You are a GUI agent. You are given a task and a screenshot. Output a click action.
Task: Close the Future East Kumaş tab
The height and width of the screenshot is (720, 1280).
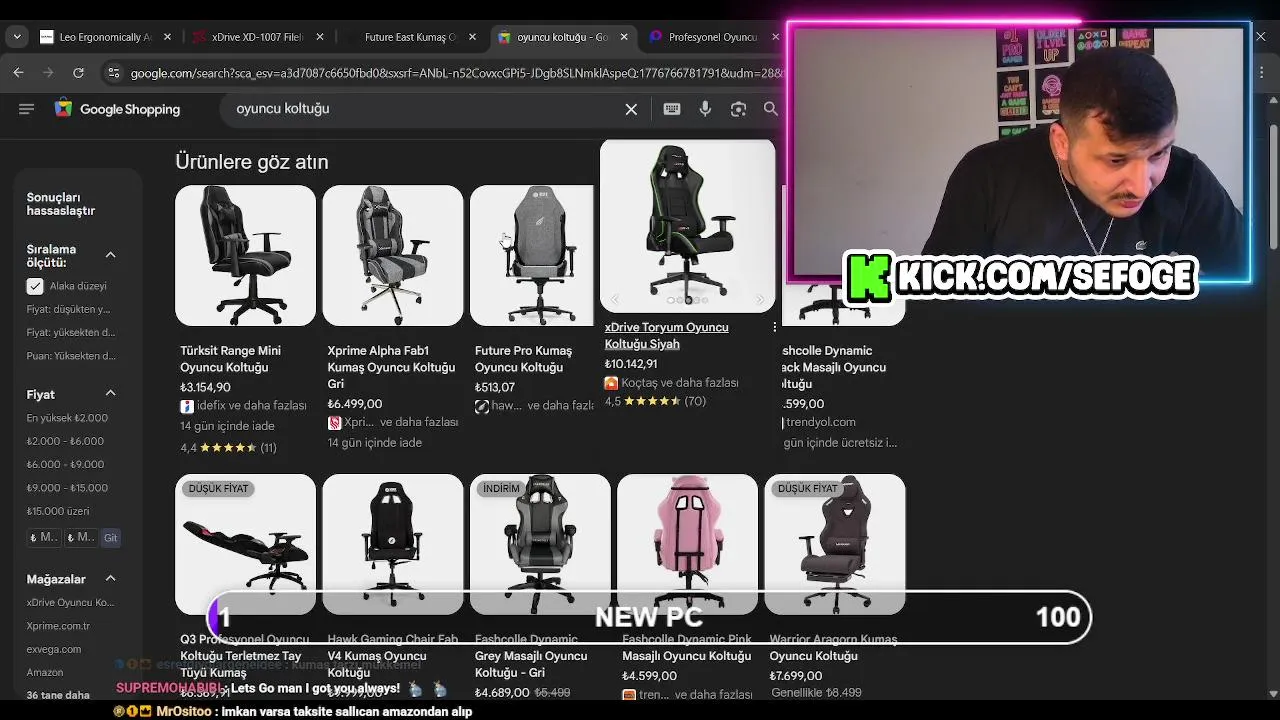tap(472, 37)
